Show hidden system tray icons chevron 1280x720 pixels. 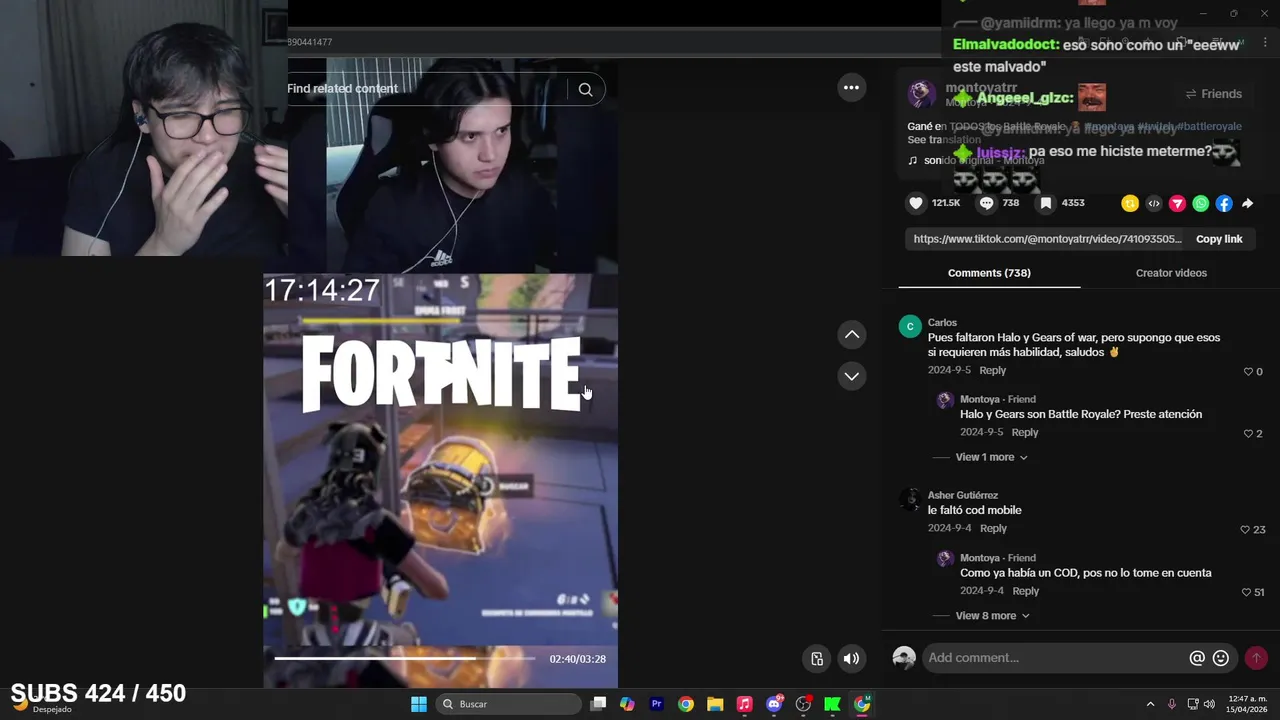[x=1150, y=704]
